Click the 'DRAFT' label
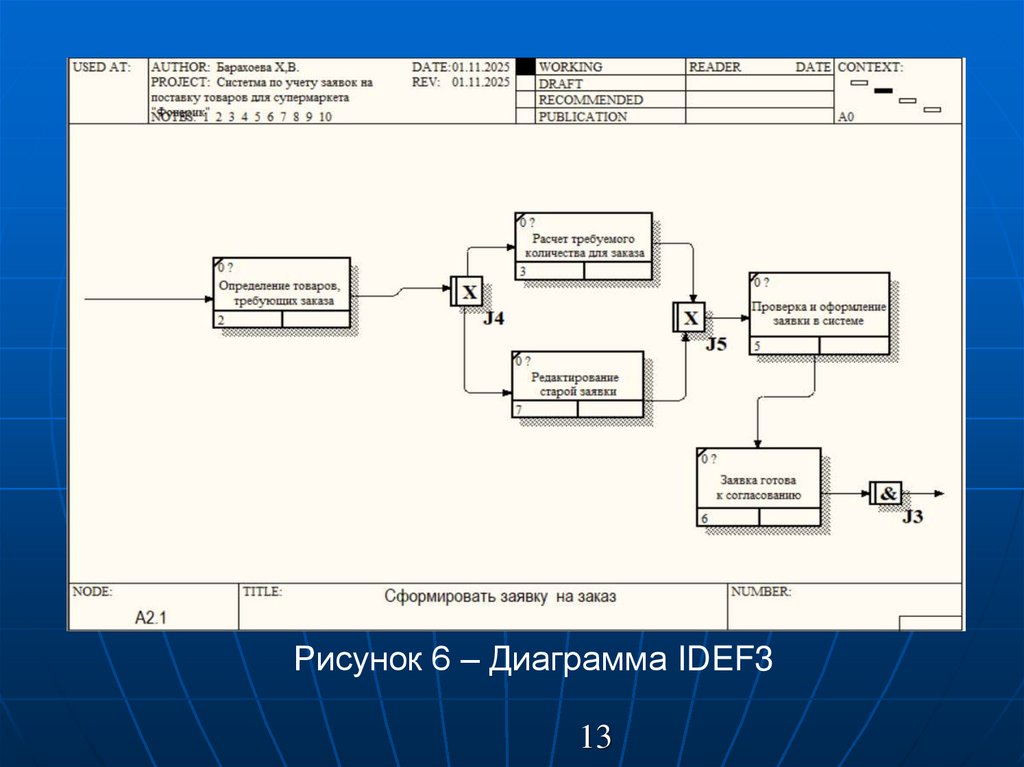This screenshot has width=1024, height=767. coord(560,84)
